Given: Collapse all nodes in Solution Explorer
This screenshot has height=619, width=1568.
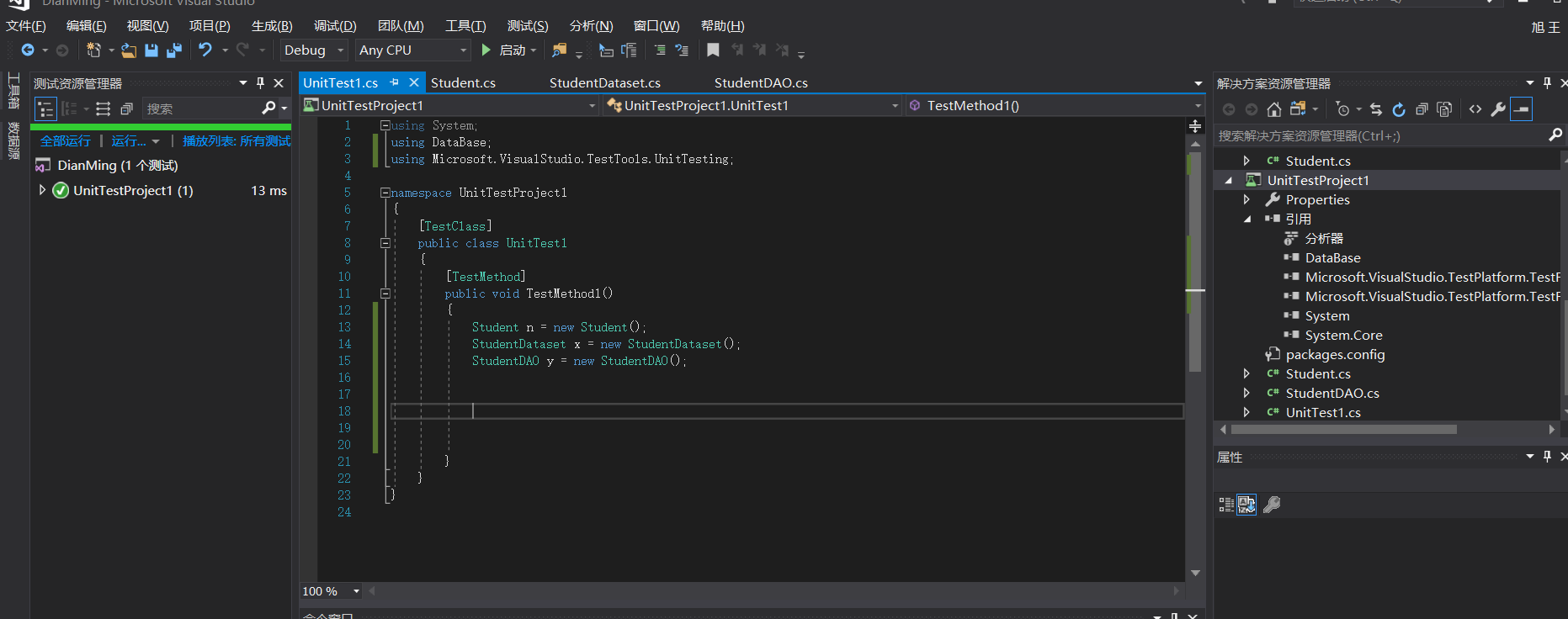Looking at the screenshot, I should (1422, 109).
